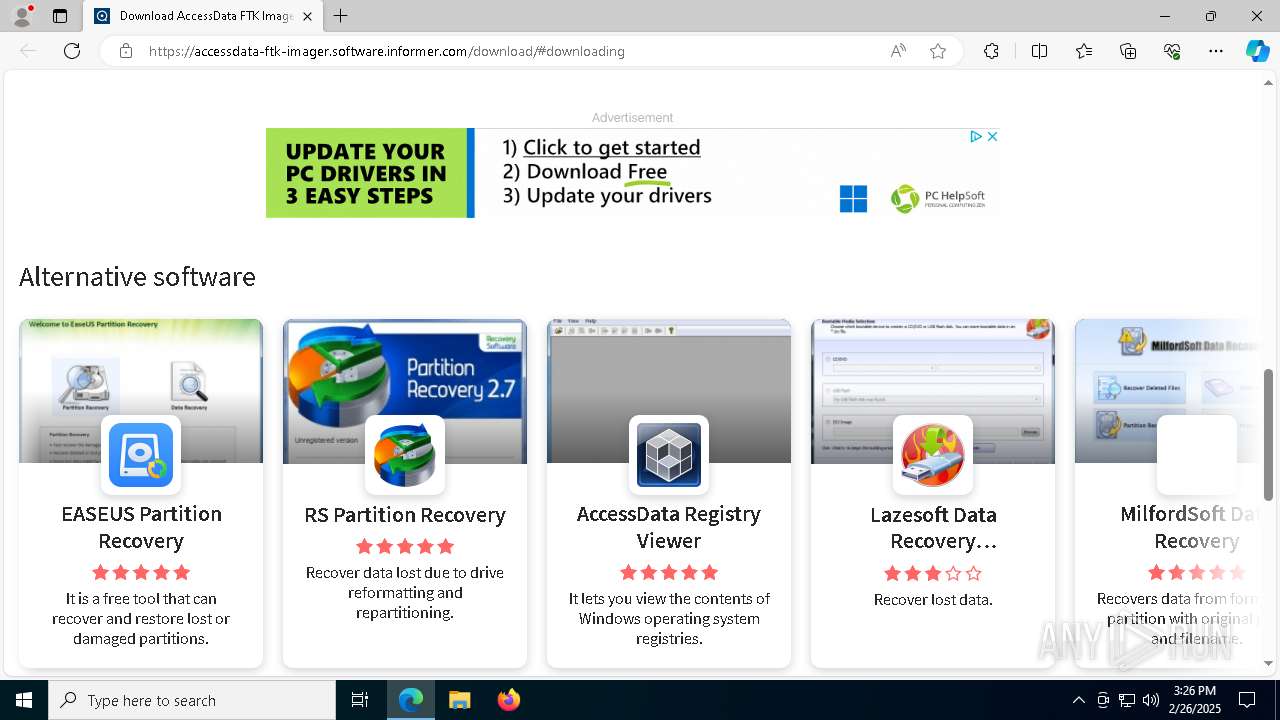The image size is (1280, 720).
Task: Open the Collections panel
Action: 1128,51
